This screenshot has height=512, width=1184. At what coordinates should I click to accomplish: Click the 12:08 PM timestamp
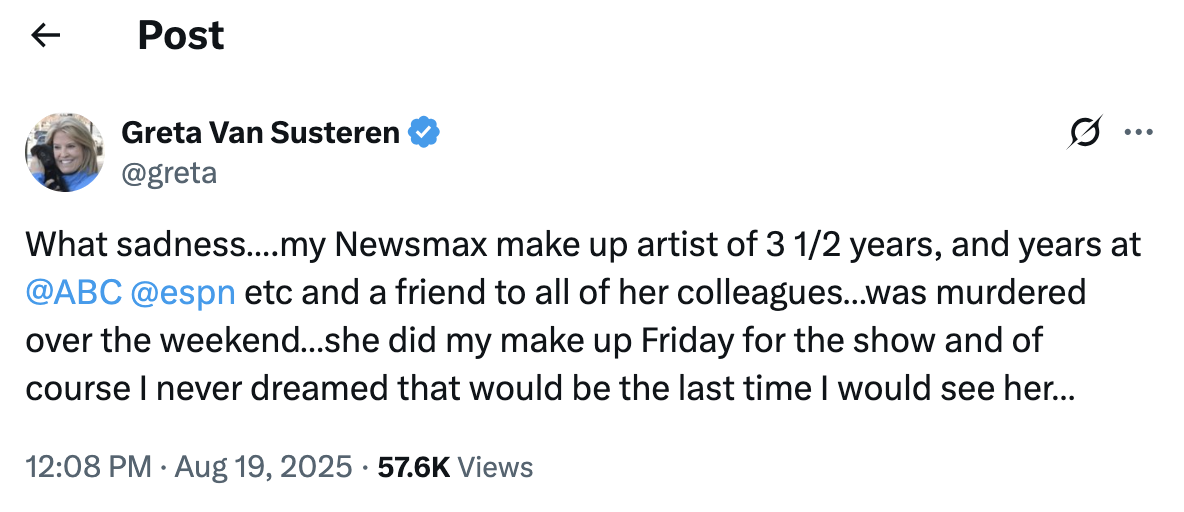pos(89,467)
